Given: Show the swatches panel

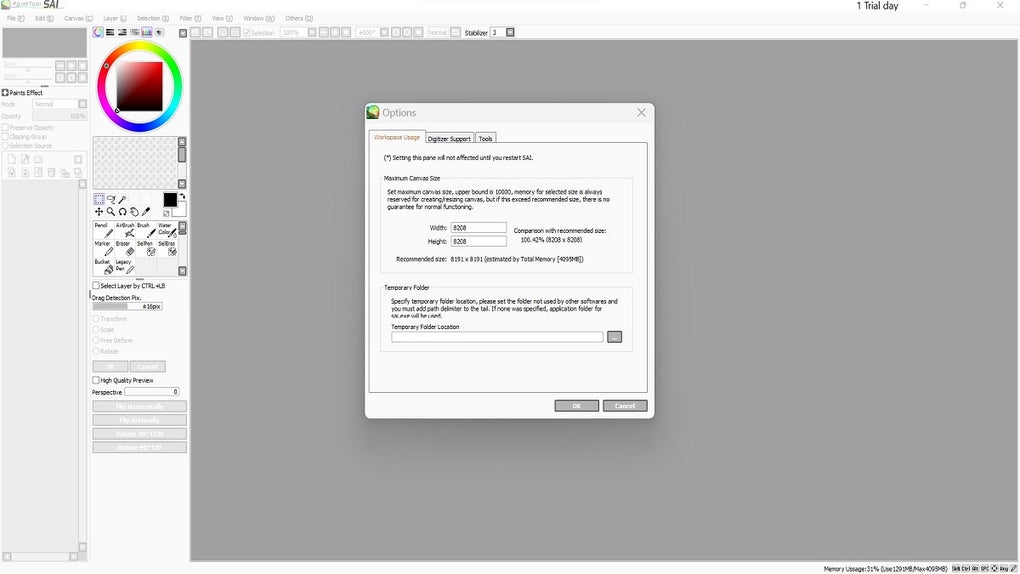Looking at the screenshot, I should (x=147, y=32).
